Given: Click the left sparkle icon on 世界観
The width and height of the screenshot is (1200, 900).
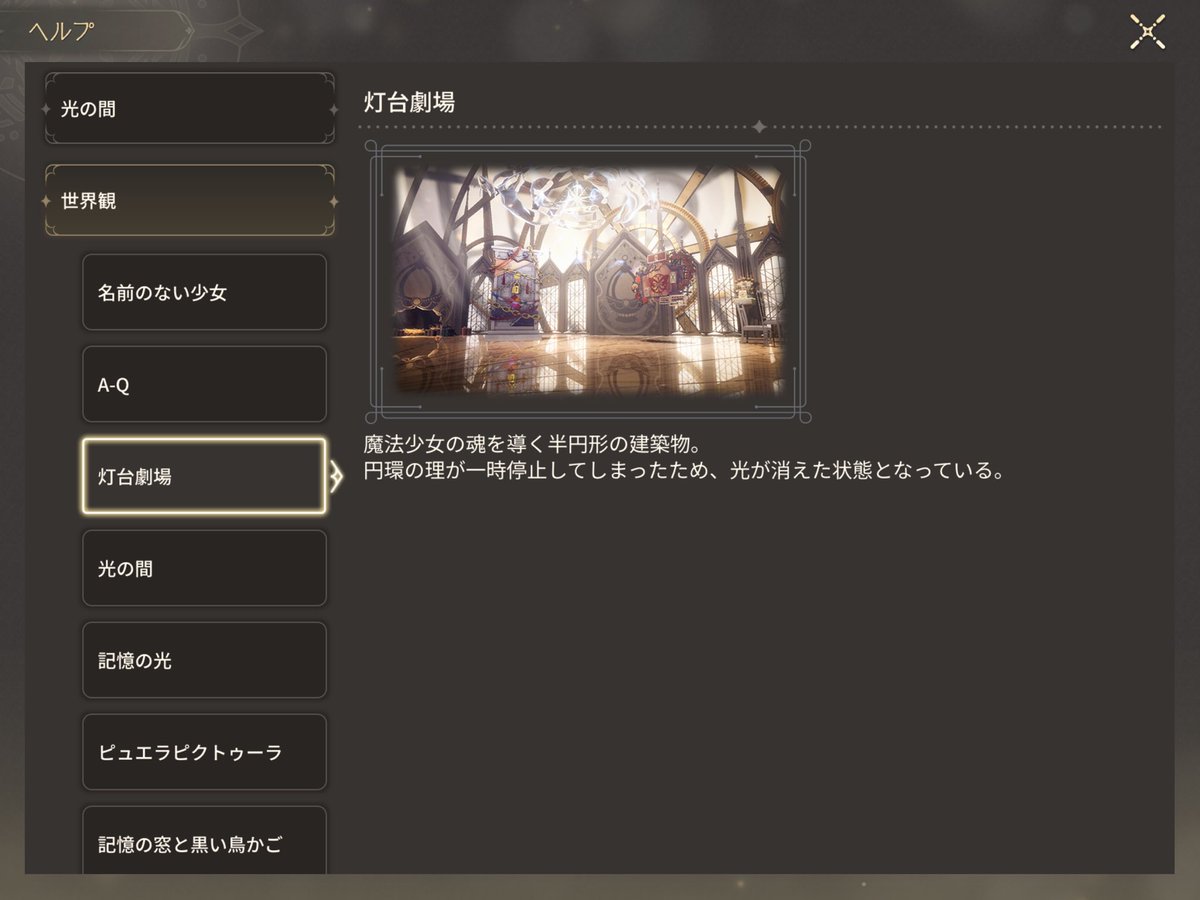Looking at the screenshot, I should [x=48, y=201].
